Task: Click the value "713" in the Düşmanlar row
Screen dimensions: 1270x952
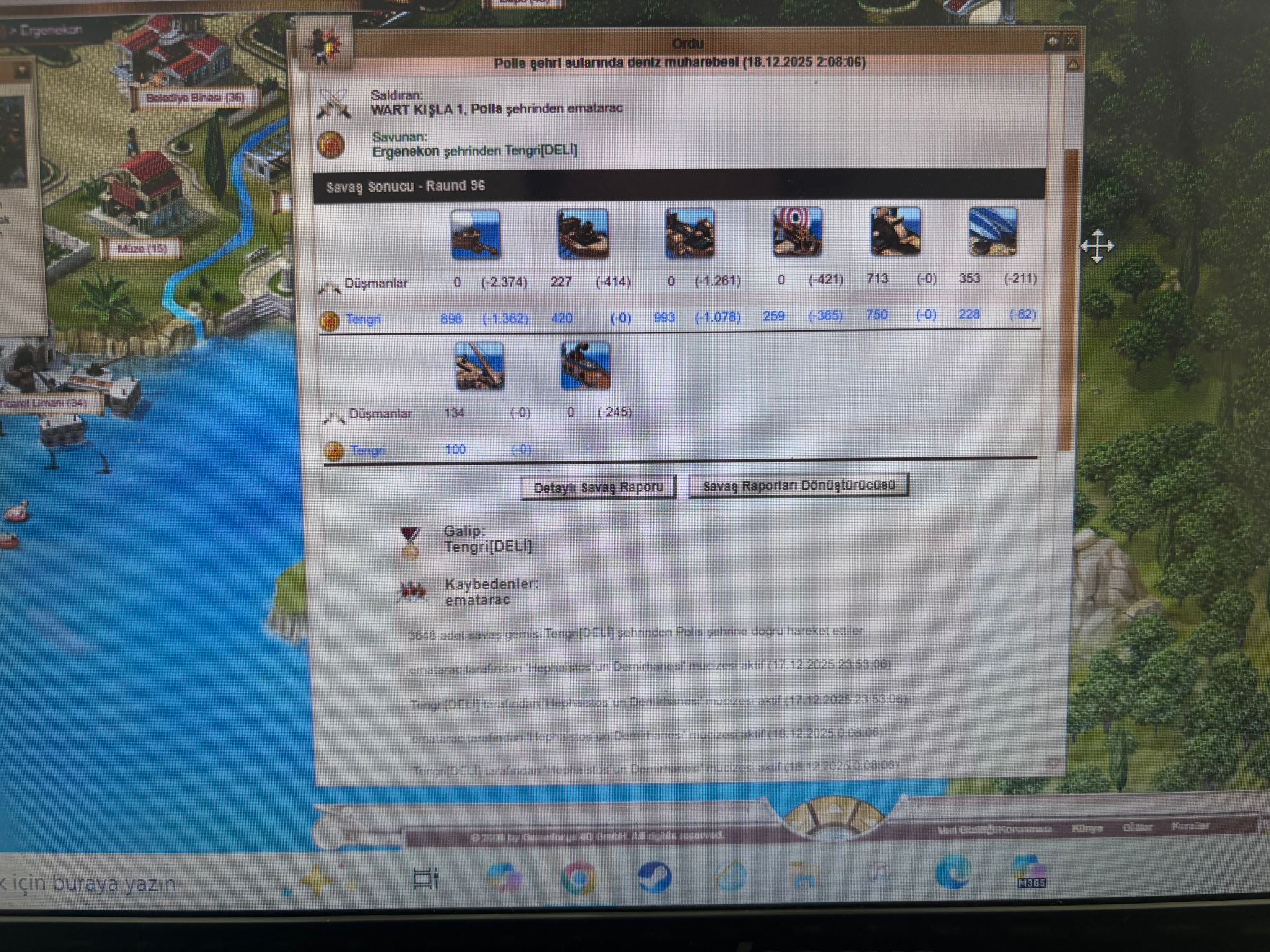Action: (877, 279)
